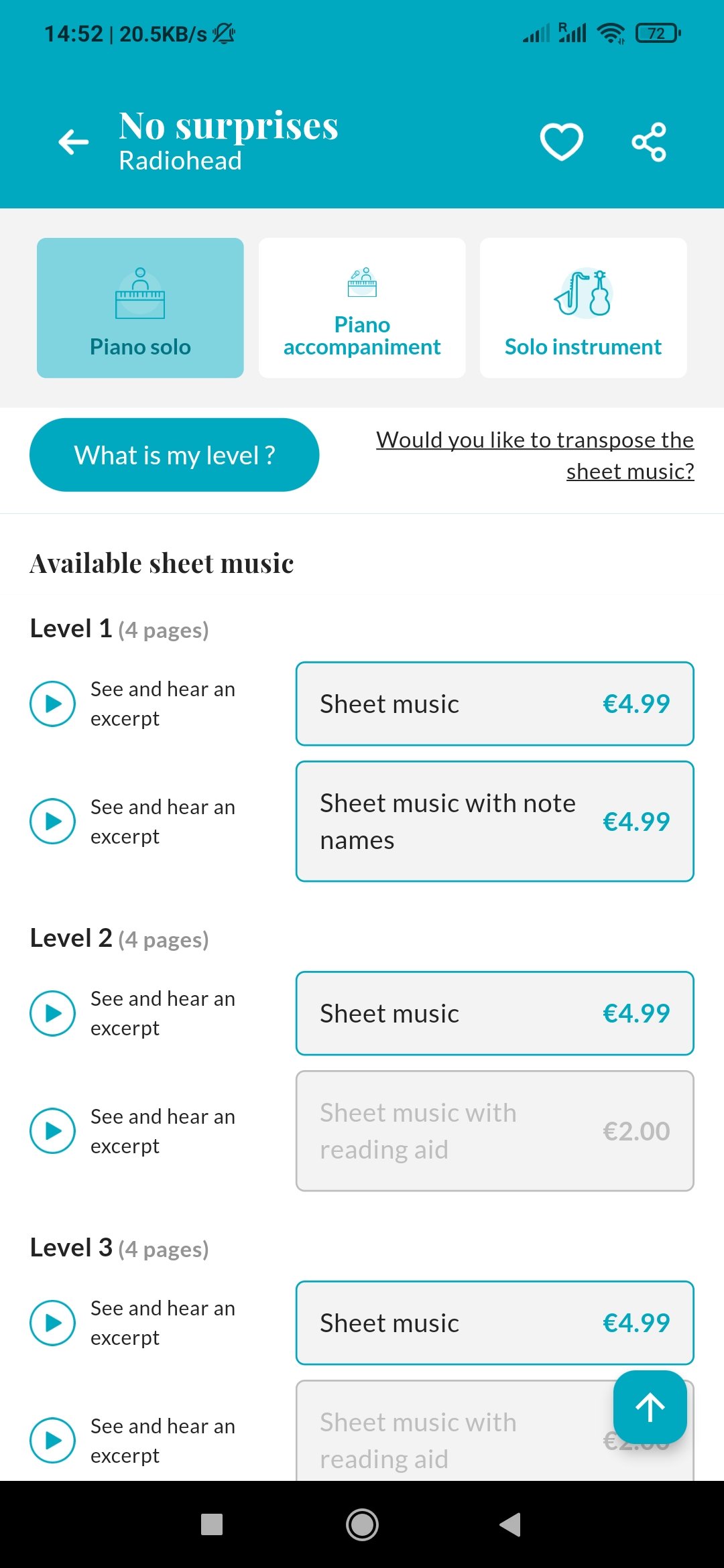Image resolution: width=724 pixels, height=1568 pixels.
Task: Choose Level 1 Sheet music with note names
Action: pyautogui.click(x=495, y=822)
